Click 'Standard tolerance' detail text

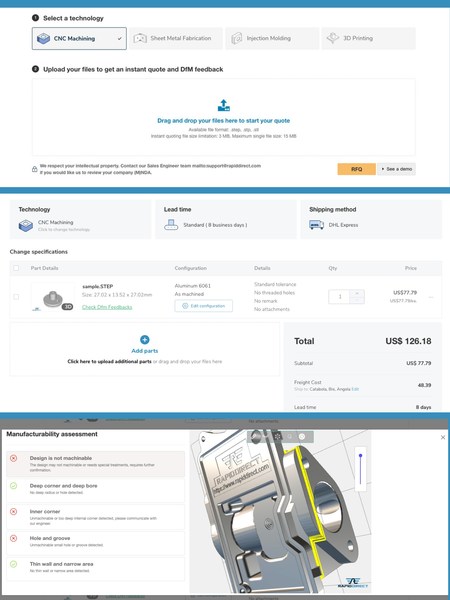tap(275, 284)
